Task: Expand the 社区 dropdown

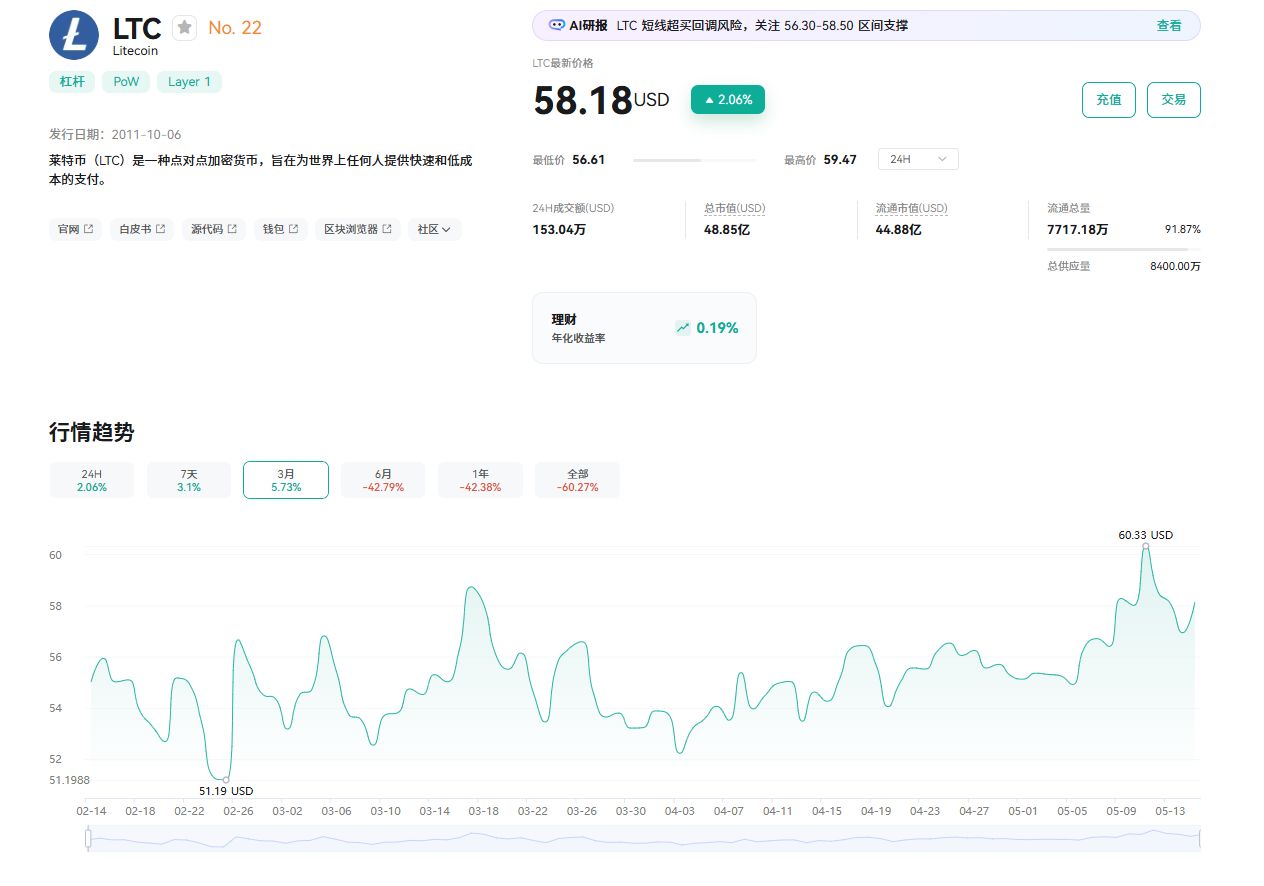Action: [x=434, y=229]
